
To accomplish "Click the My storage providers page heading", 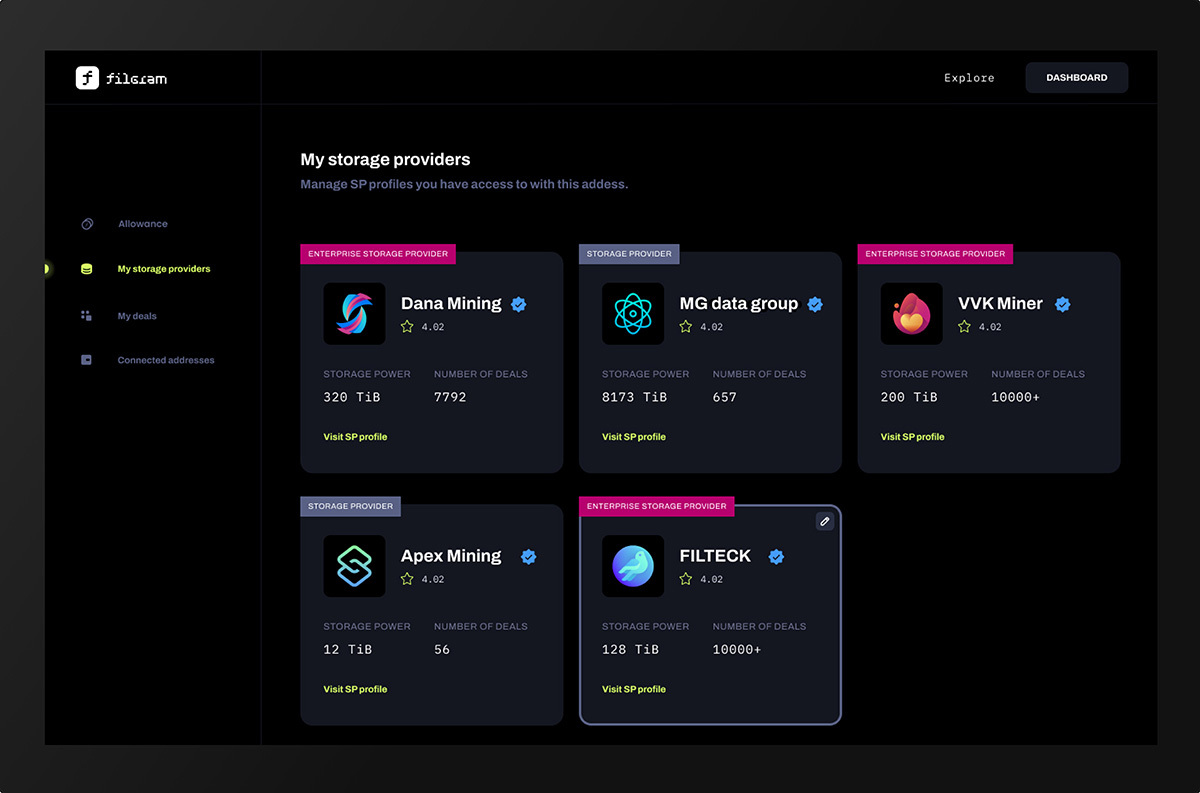I will tap(385, 159).
